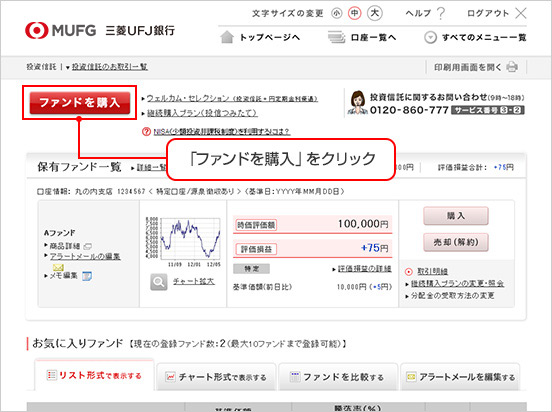
Task: Click the NISA question mark icon
Action: 146,132
